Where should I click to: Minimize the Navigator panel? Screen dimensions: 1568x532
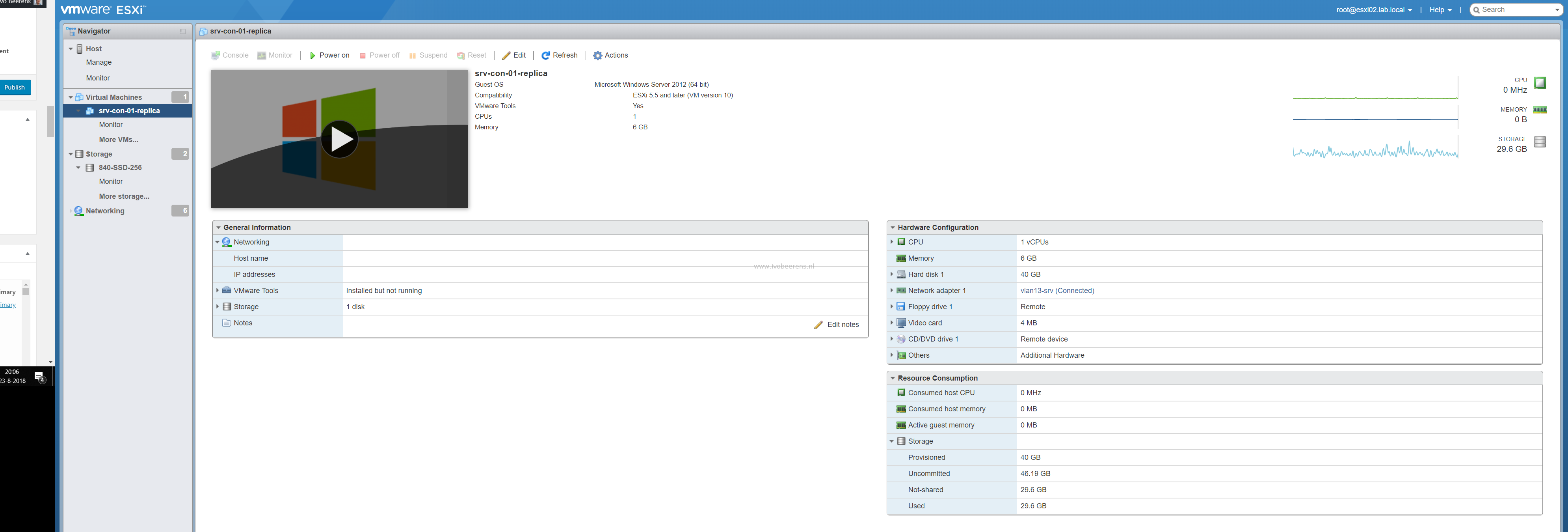pos(182,31)
